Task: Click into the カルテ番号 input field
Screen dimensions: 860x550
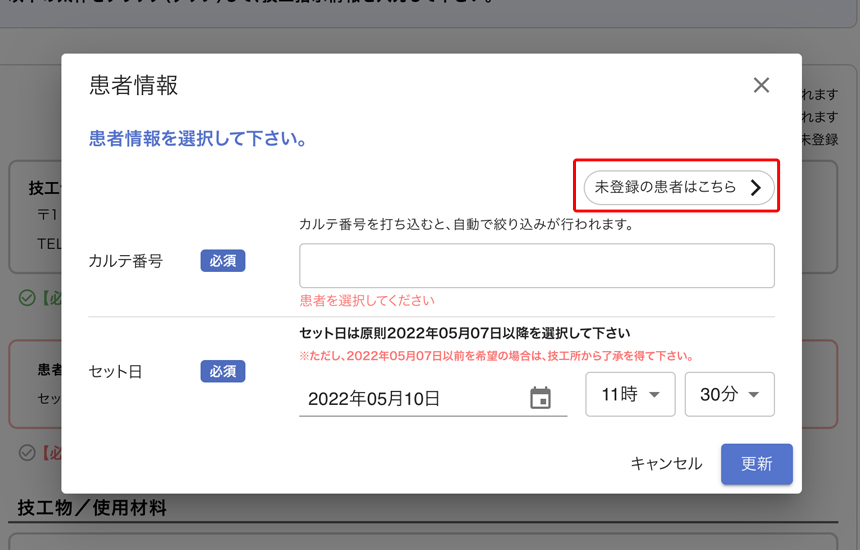Action: coord(536,265)
